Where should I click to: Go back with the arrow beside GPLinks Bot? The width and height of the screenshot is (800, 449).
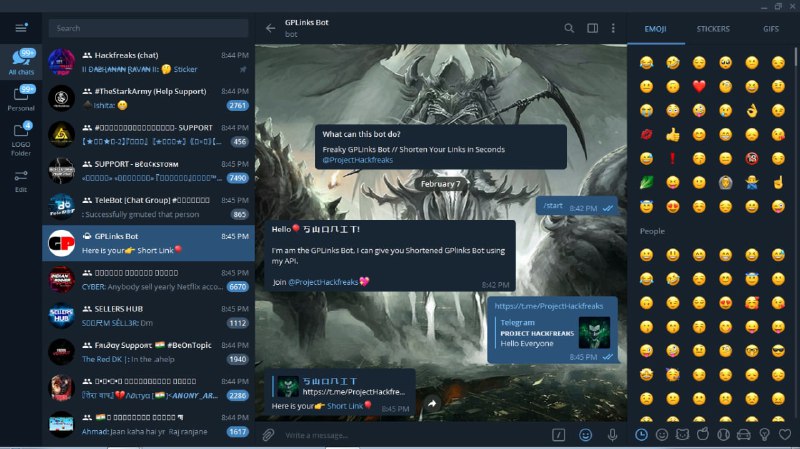point(270,28)
